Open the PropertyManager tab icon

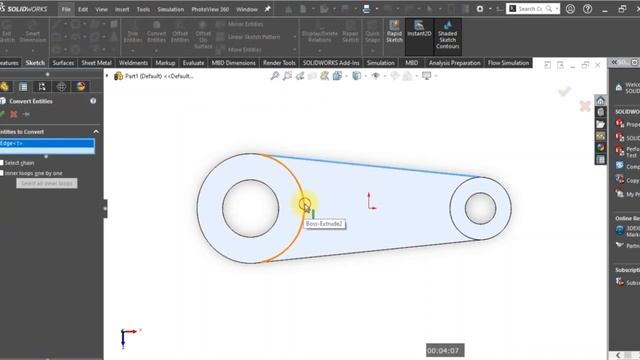point(23,86)
